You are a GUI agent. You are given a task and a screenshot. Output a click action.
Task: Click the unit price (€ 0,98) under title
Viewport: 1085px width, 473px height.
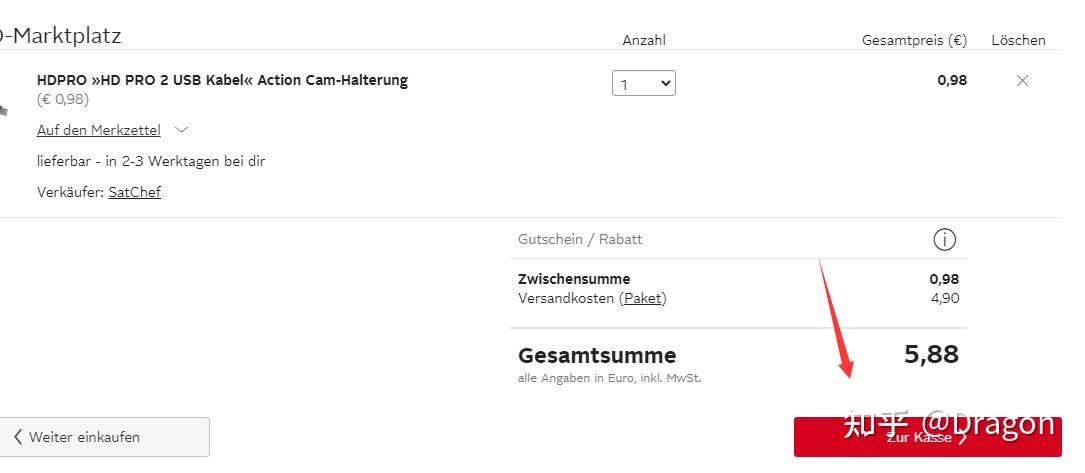pos(63,99)
